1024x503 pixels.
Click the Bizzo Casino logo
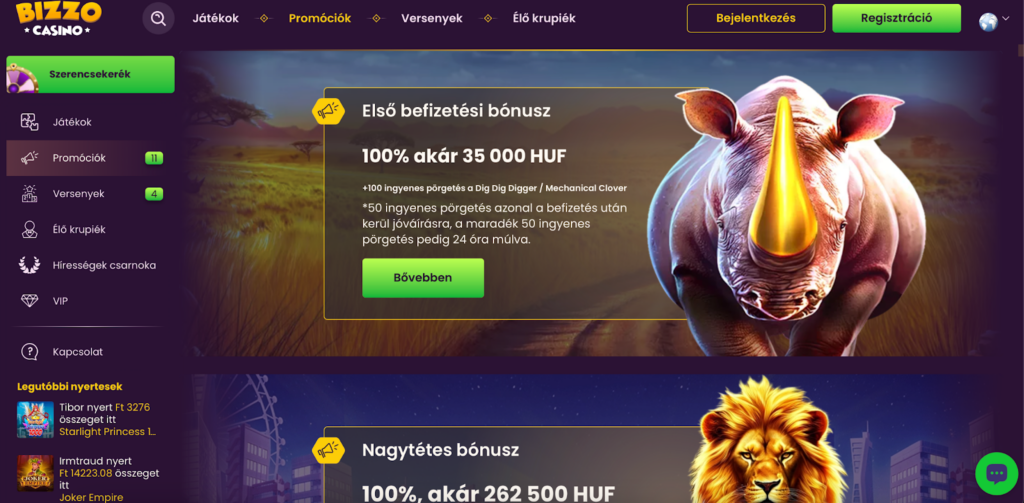59,18
